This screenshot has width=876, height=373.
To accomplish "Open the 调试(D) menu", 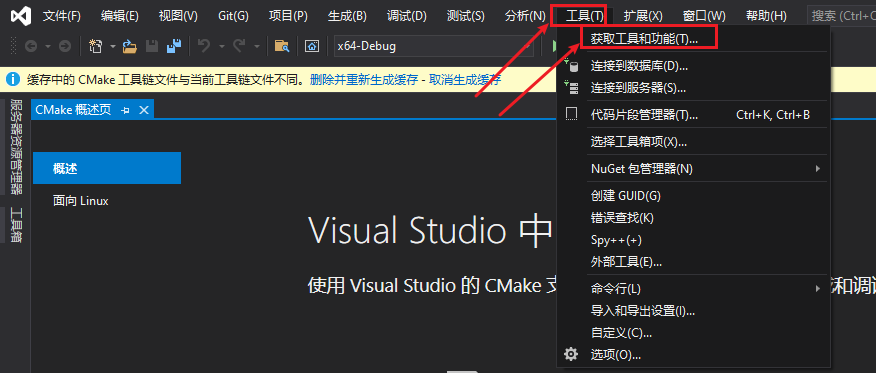I will 406,16.
